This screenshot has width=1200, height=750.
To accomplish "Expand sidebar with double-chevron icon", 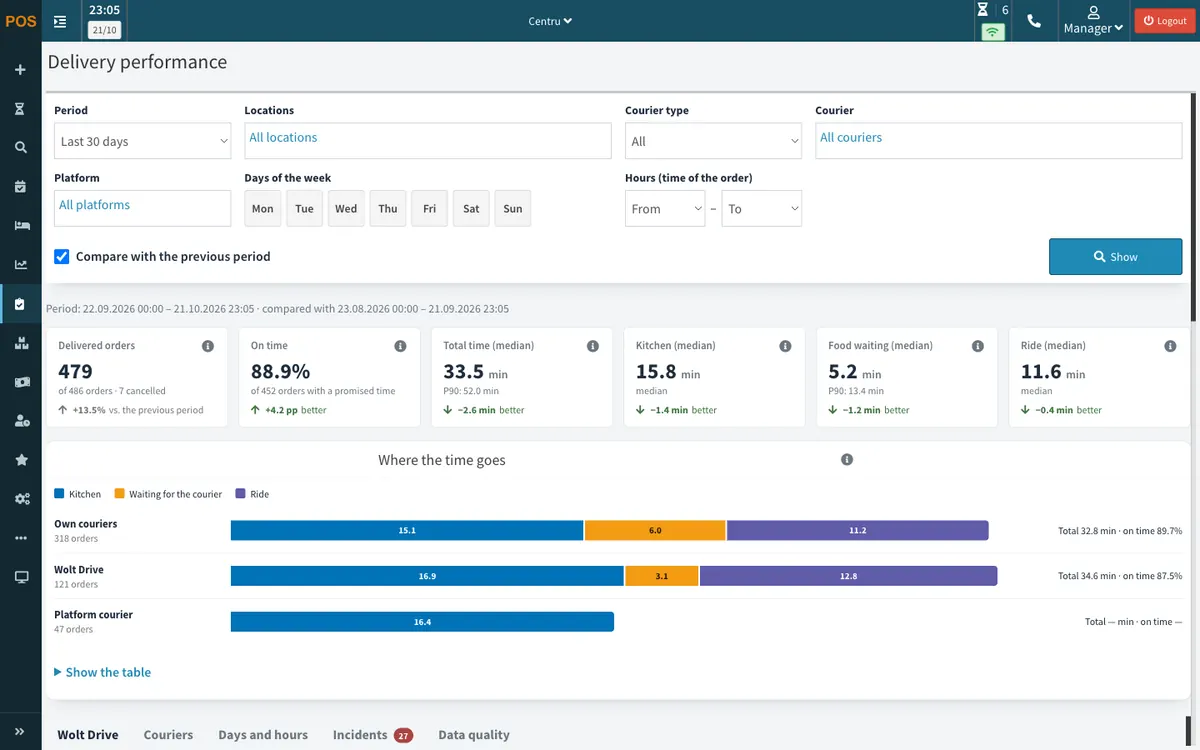I will 21,731.
